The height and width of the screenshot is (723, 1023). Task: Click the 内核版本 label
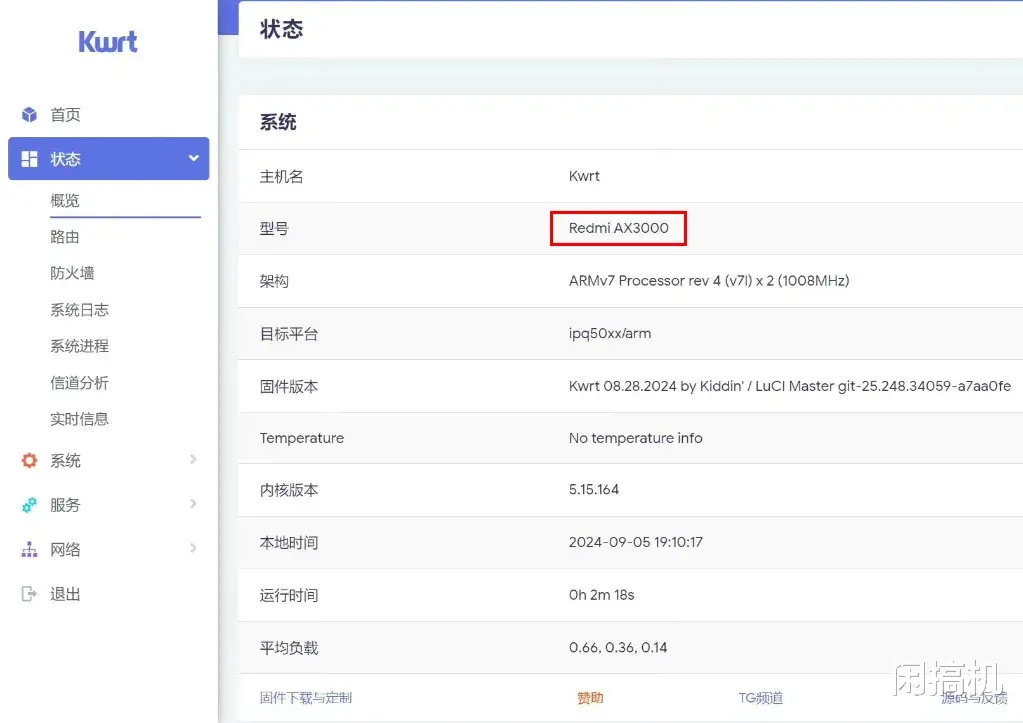click(288, 490)
